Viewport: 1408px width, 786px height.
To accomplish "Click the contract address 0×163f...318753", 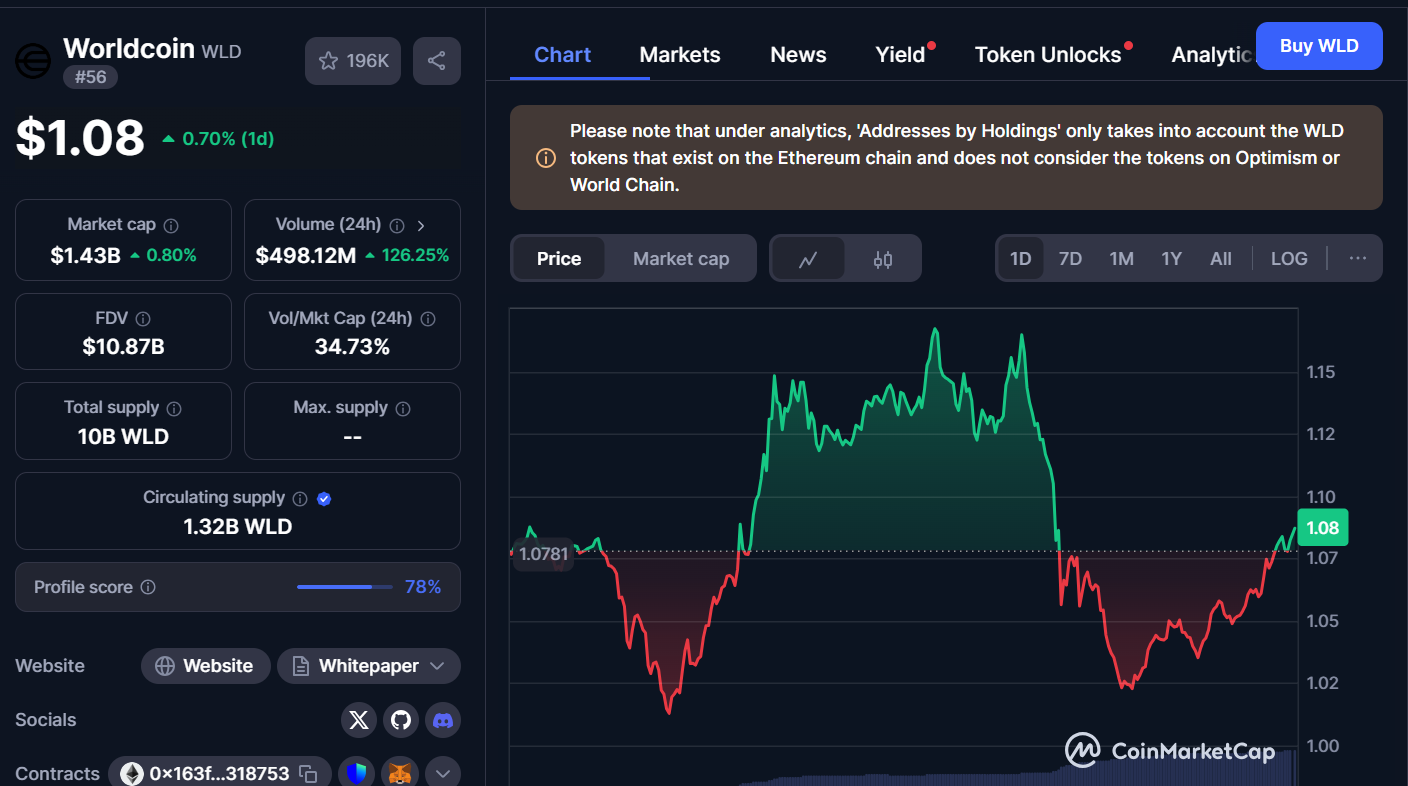I will pyautogui.click(x=219, y=774).
